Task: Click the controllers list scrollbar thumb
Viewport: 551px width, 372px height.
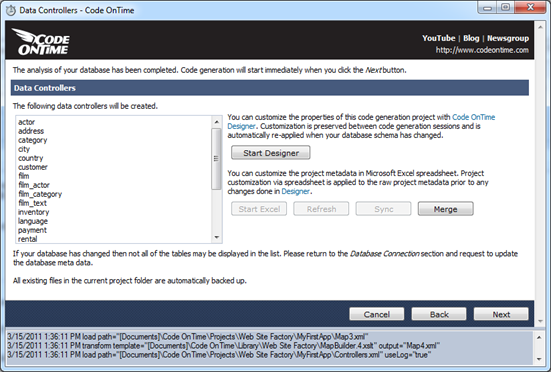Action: tap(216, 159)
